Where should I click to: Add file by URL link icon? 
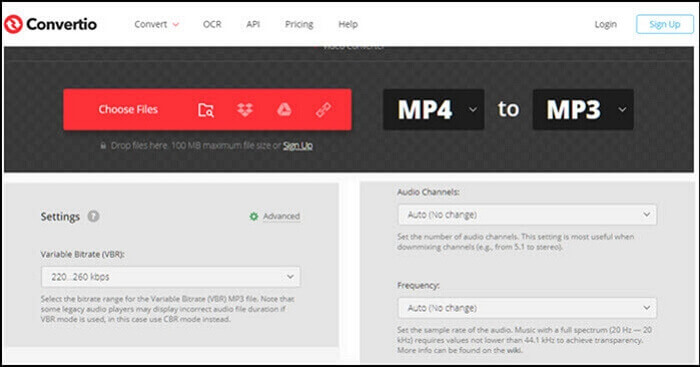(323, 109)
